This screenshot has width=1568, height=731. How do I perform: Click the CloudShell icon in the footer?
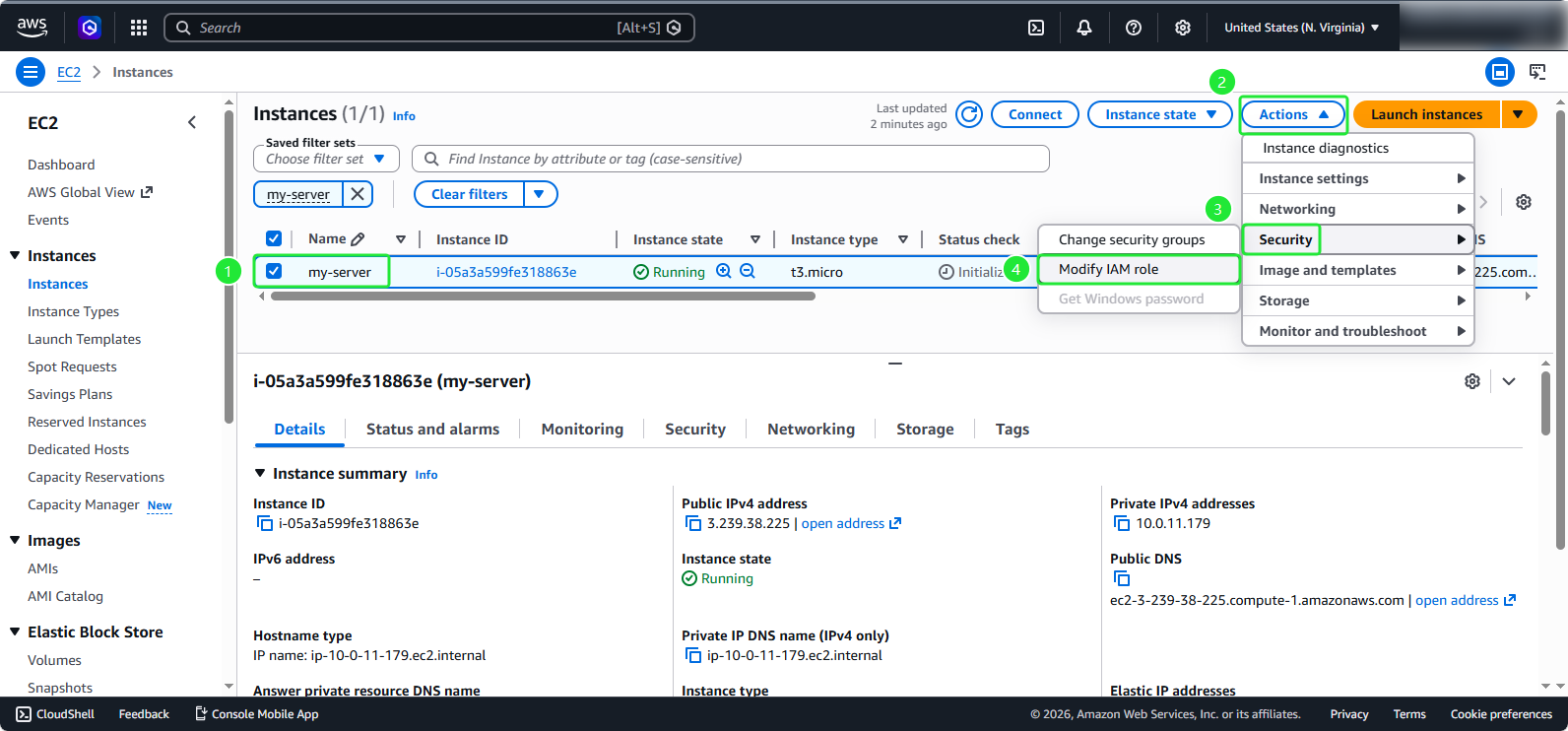coord(24,714)
